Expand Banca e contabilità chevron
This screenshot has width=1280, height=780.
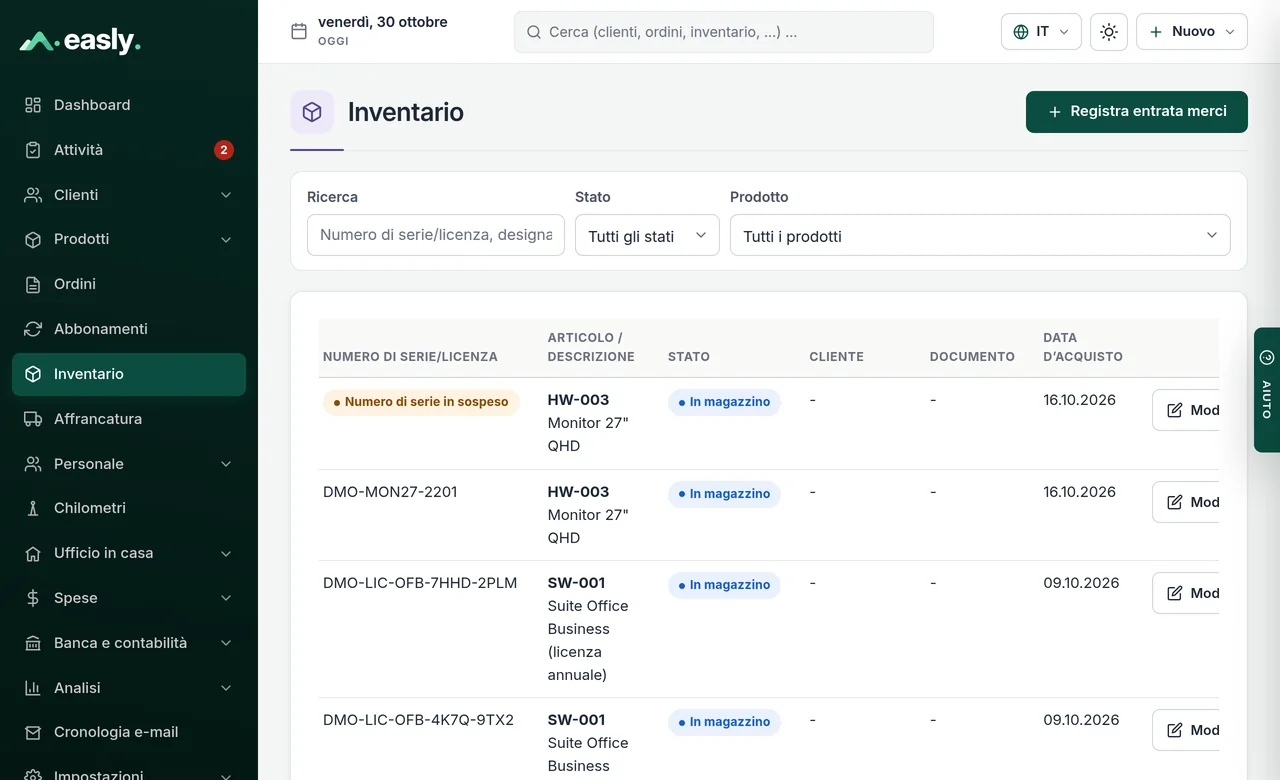226,643
